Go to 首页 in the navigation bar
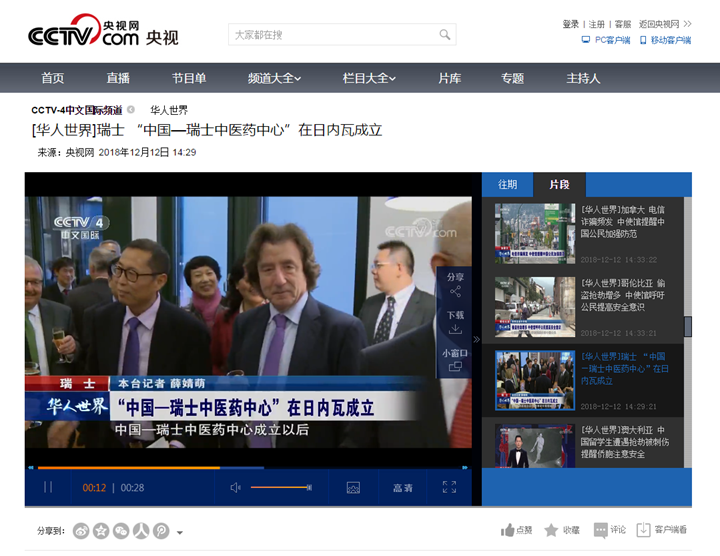This screenshot has height=556, width=720. coord(53,78)
